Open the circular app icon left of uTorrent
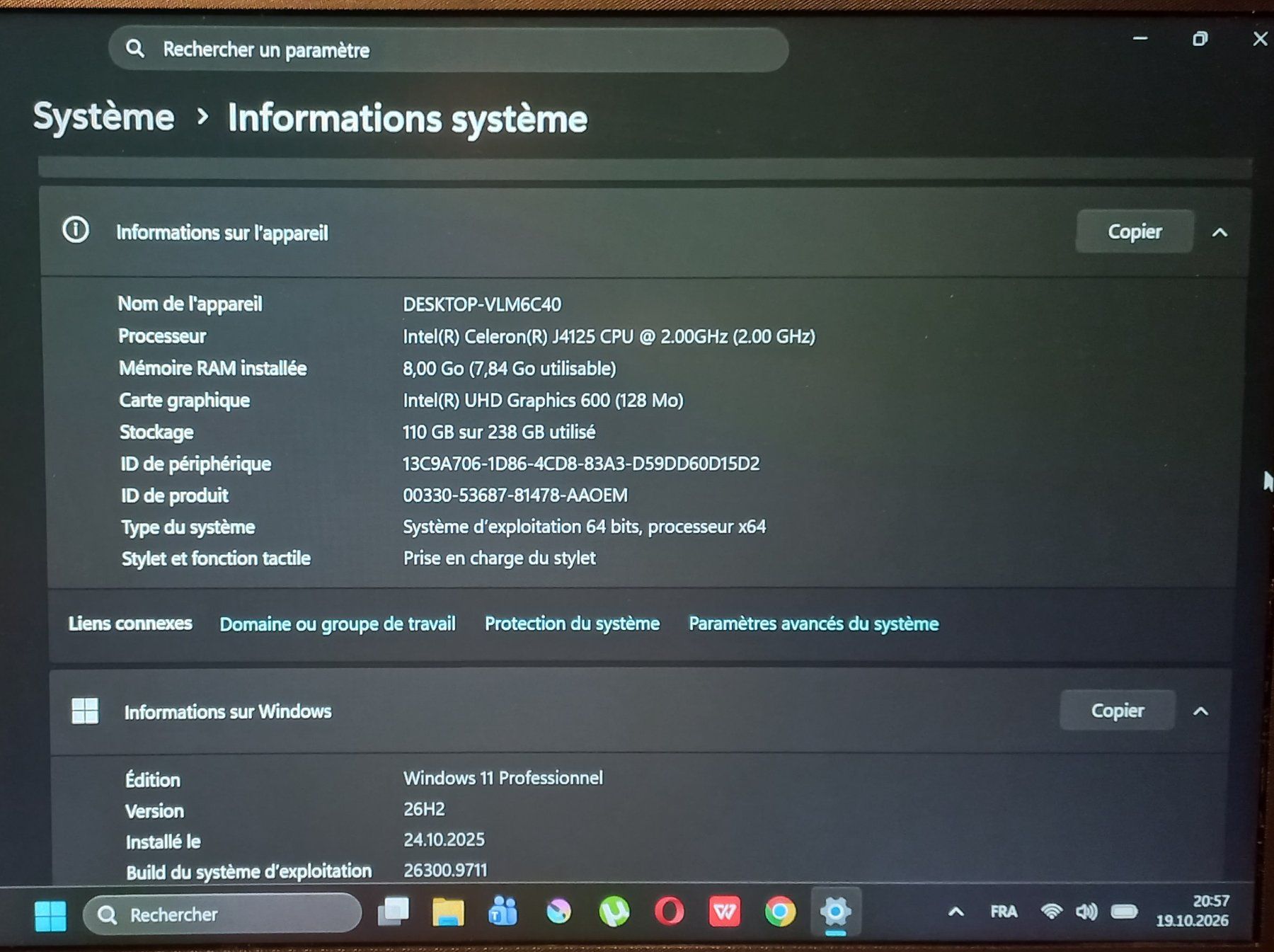The image size is (1274, 952). [558, 912]
